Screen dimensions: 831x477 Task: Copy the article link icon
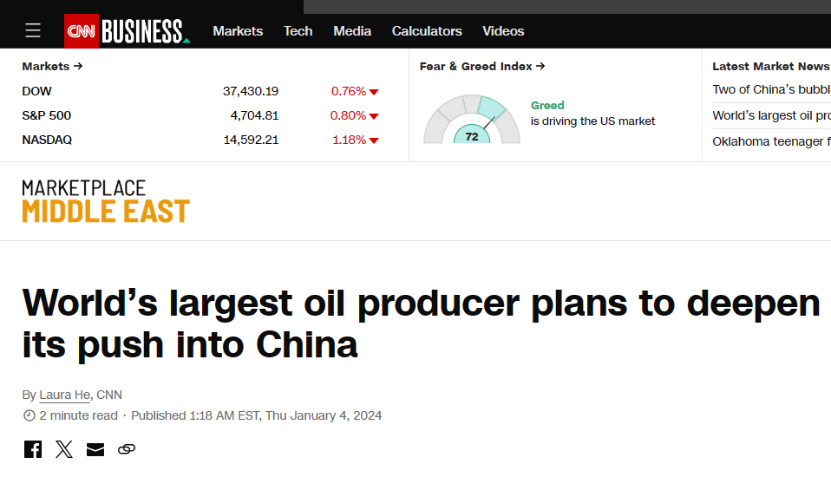tap(127, 449)
